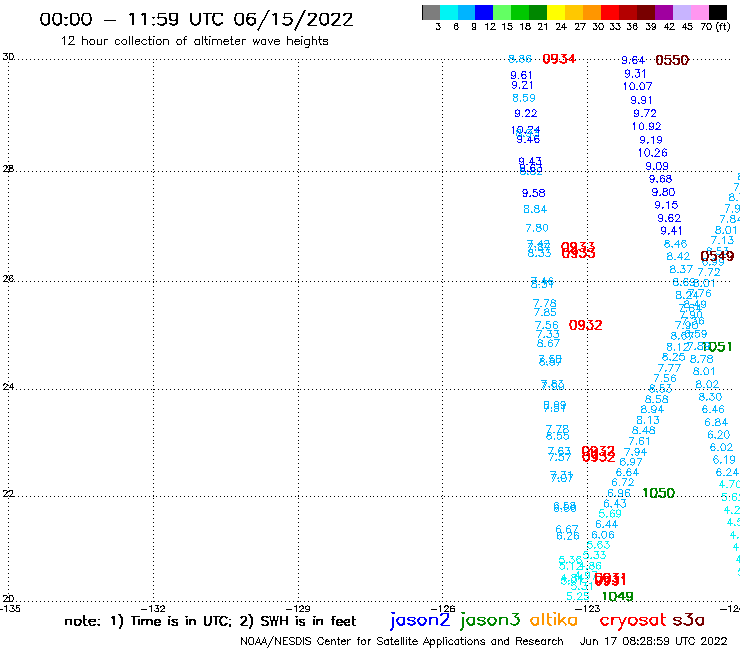Click the subtitle '12 hour collection of altimeter wave heights'

pos(194,41)
